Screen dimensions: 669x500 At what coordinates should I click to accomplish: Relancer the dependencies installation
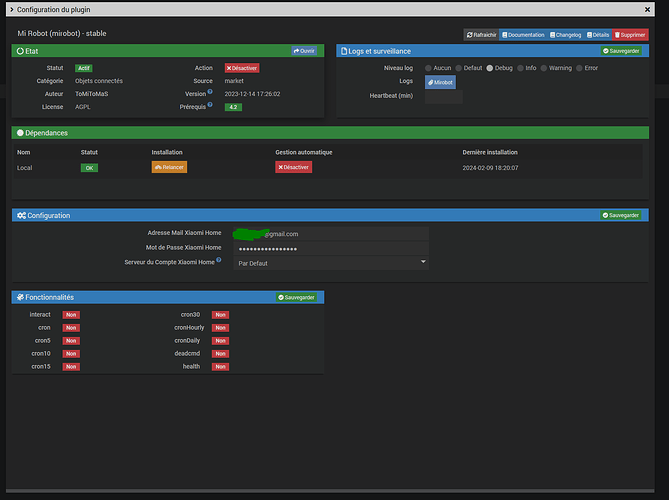click(x=169, y=167)
